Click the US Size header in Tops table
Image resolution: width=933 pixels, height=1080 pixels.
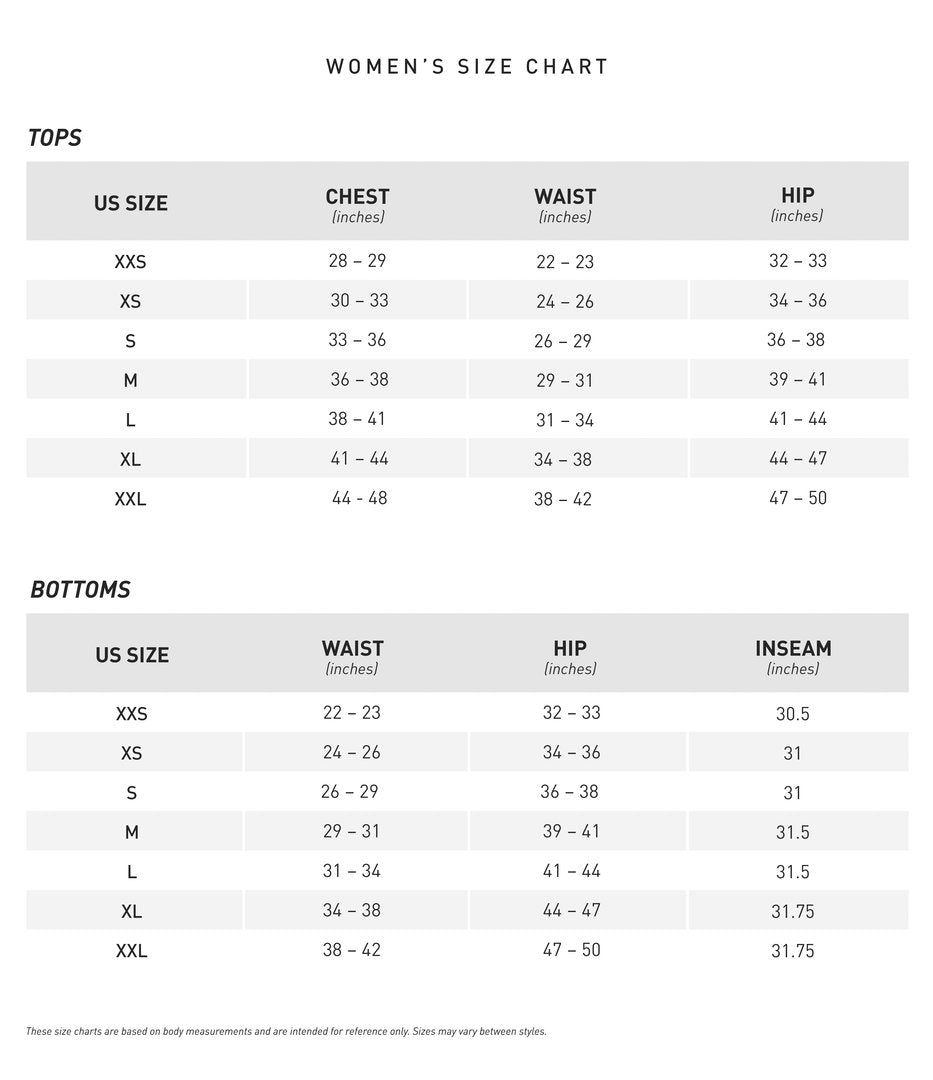tap(131, 203)
